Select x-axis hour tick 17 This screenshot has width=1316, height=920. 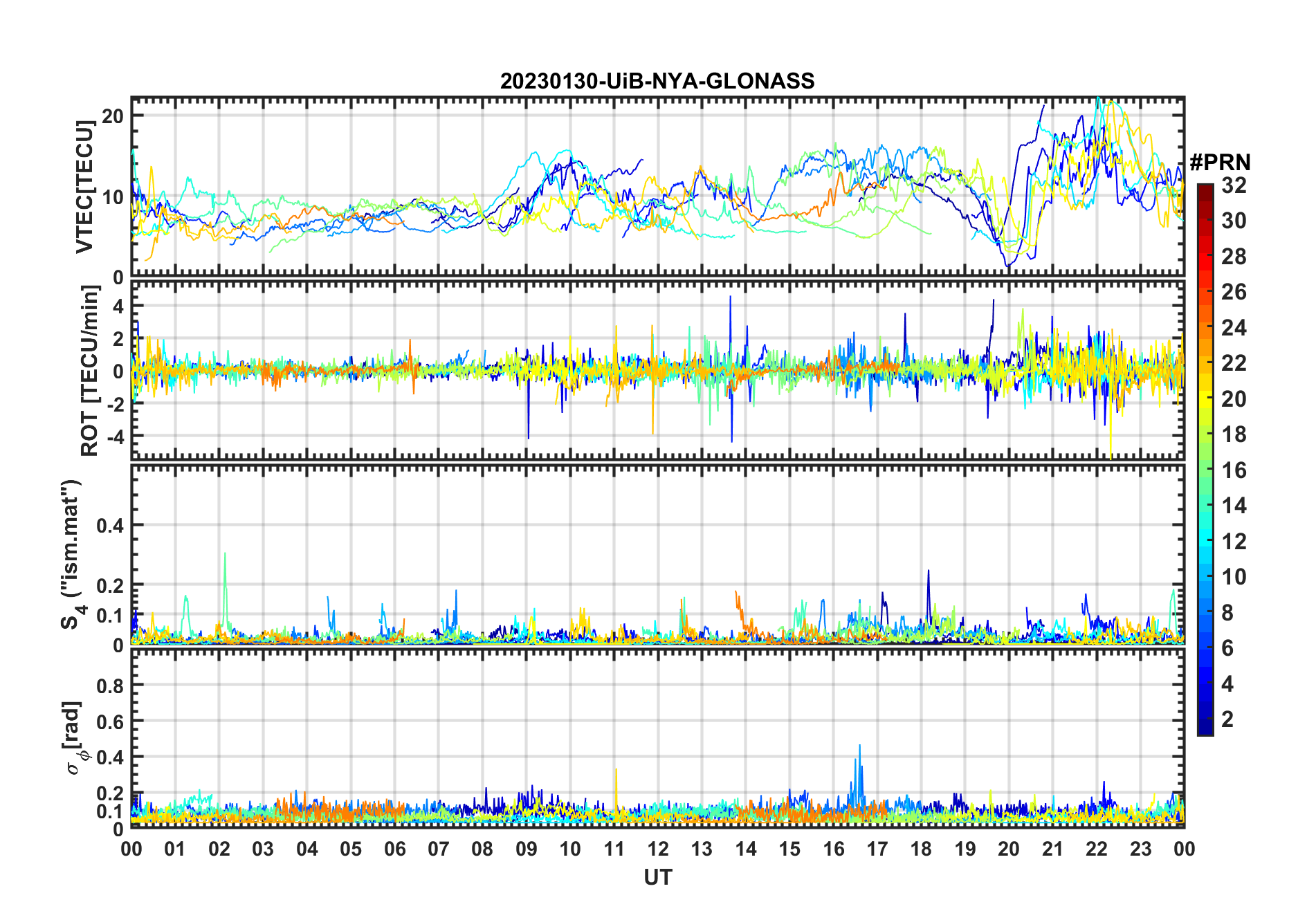click(x=877, y=849)
